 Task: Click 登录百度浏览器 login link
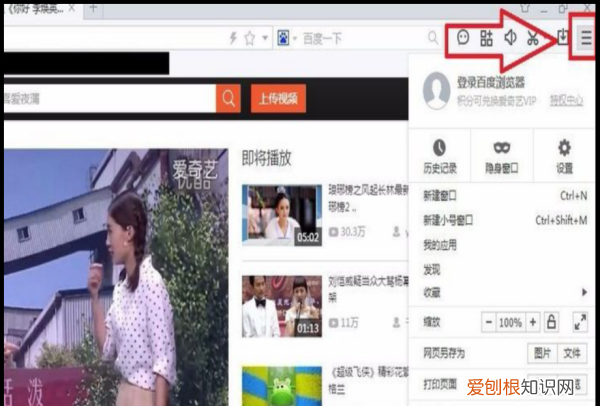point(491,82)
